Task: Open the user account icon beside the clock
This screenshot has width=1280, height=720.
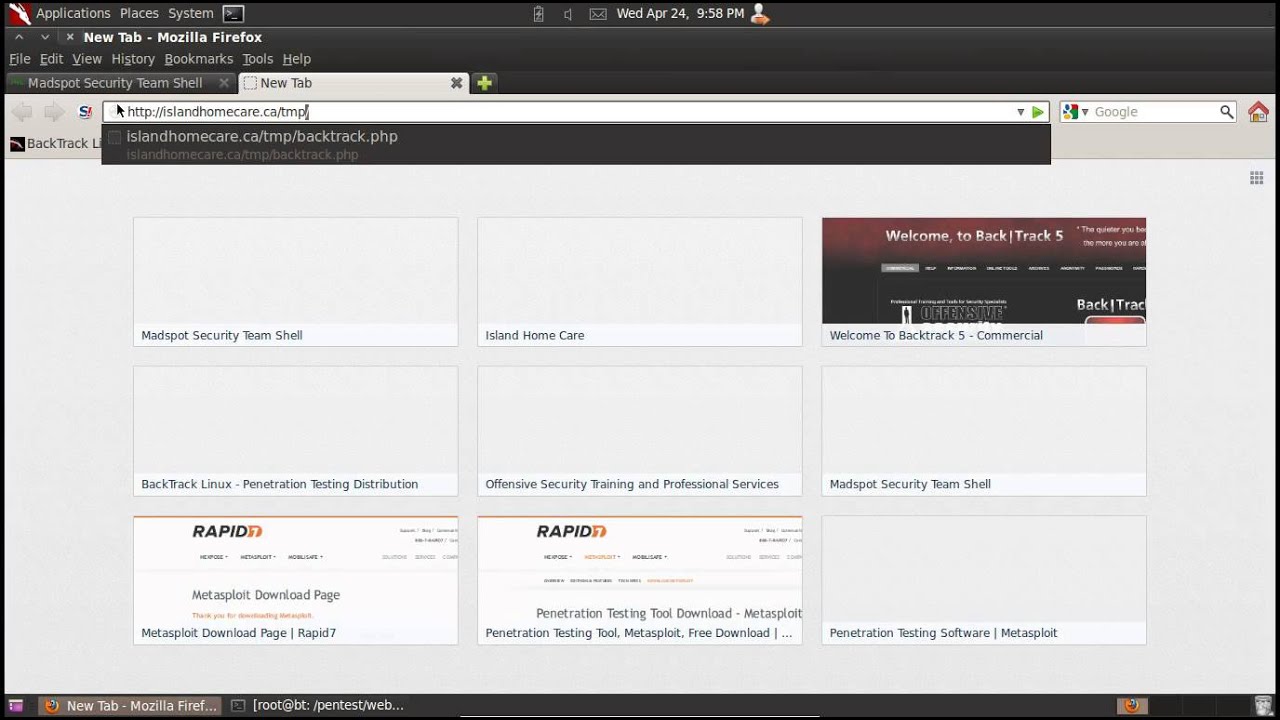Action: (760, 13)
